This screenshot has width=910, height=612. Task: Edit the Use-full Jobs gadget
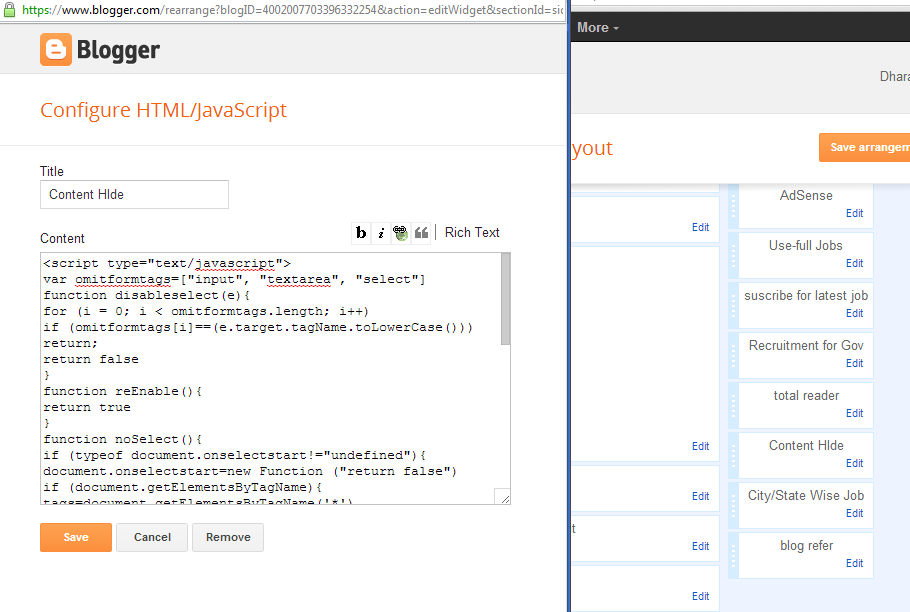[854, 263]
